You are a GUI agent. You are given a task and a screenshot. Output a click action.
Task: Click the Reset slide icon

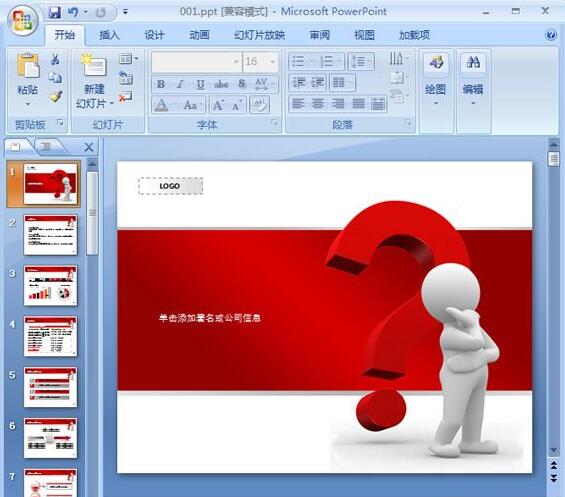[x=126, y=78]
